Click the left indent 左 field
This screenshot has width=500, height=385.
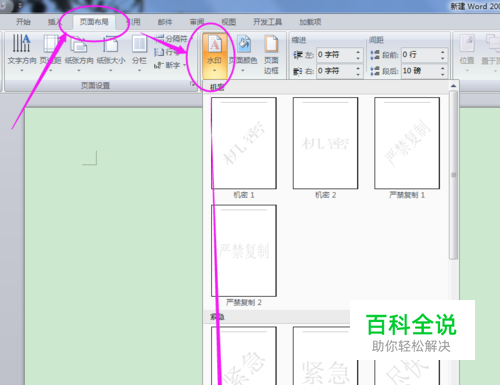[x=335, y=55]
